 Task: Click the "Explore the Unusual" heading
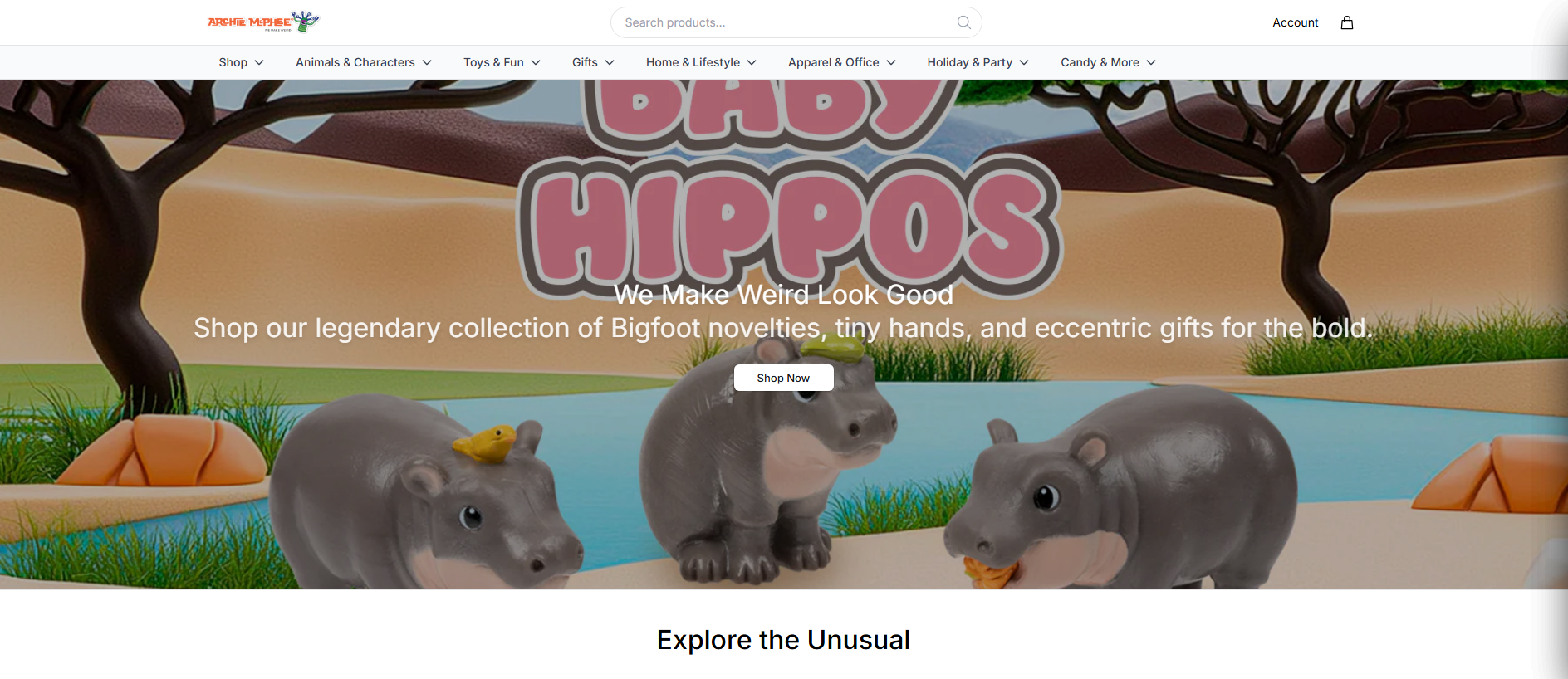pos(784,640)
